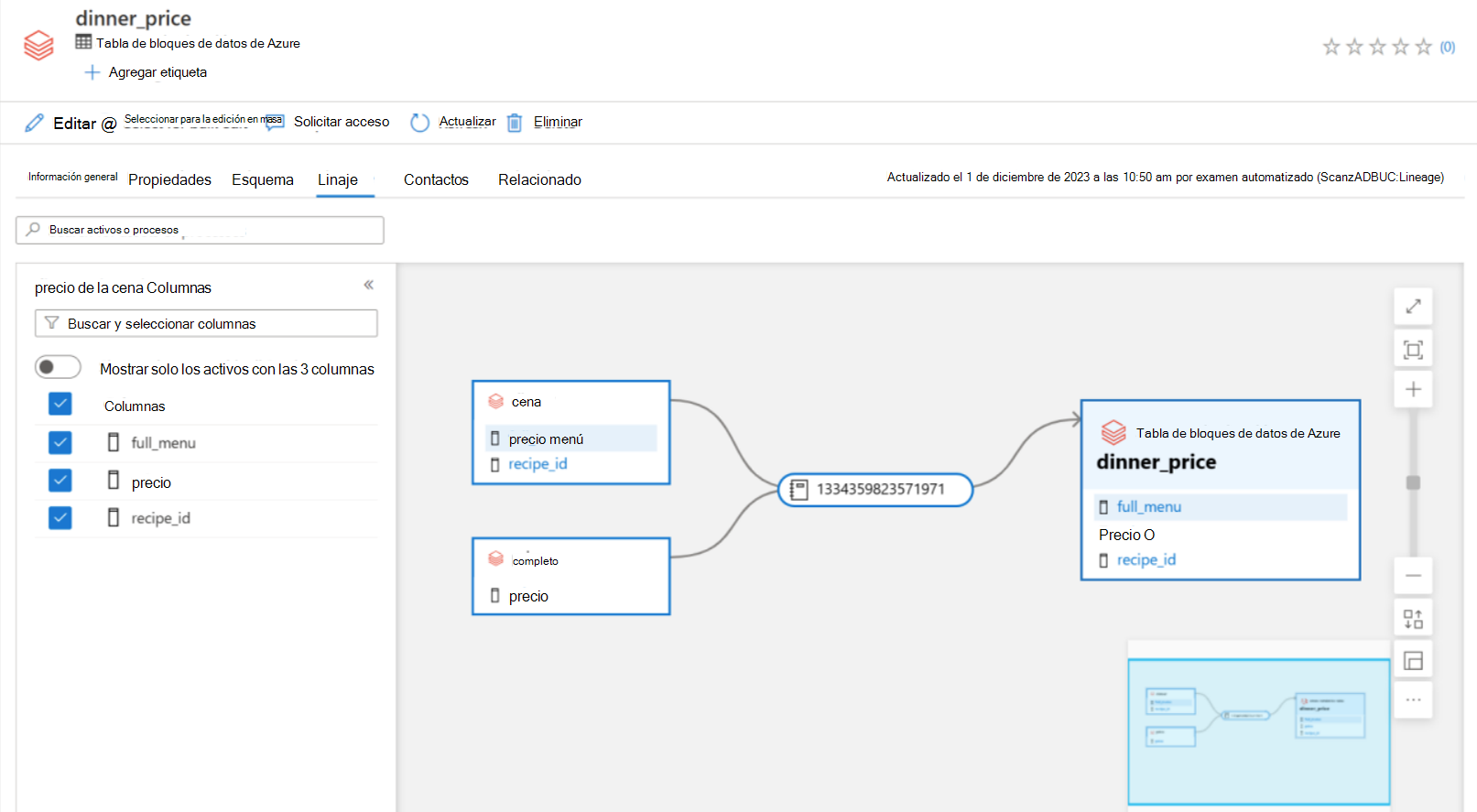Click the Solicitar acceso chat icon
1477x812 pixels.
(275, 122)
